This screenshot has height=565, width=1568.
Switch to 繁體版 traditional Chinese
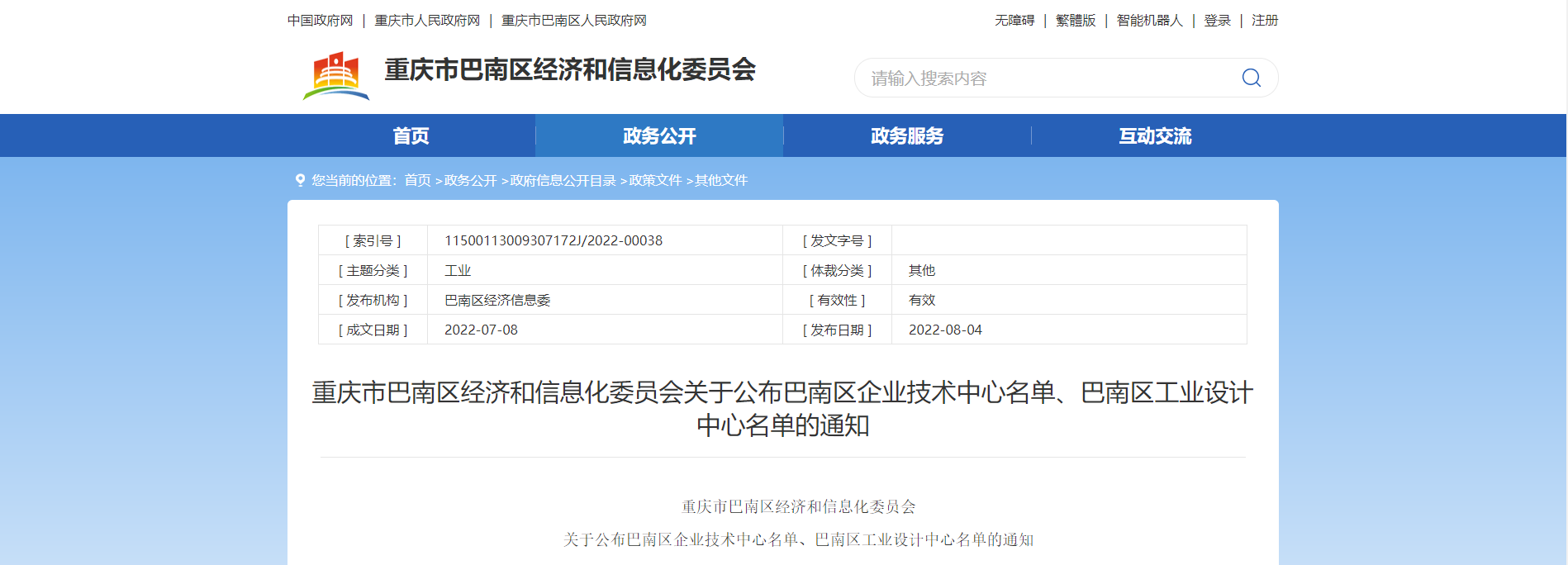[1076, 21]
